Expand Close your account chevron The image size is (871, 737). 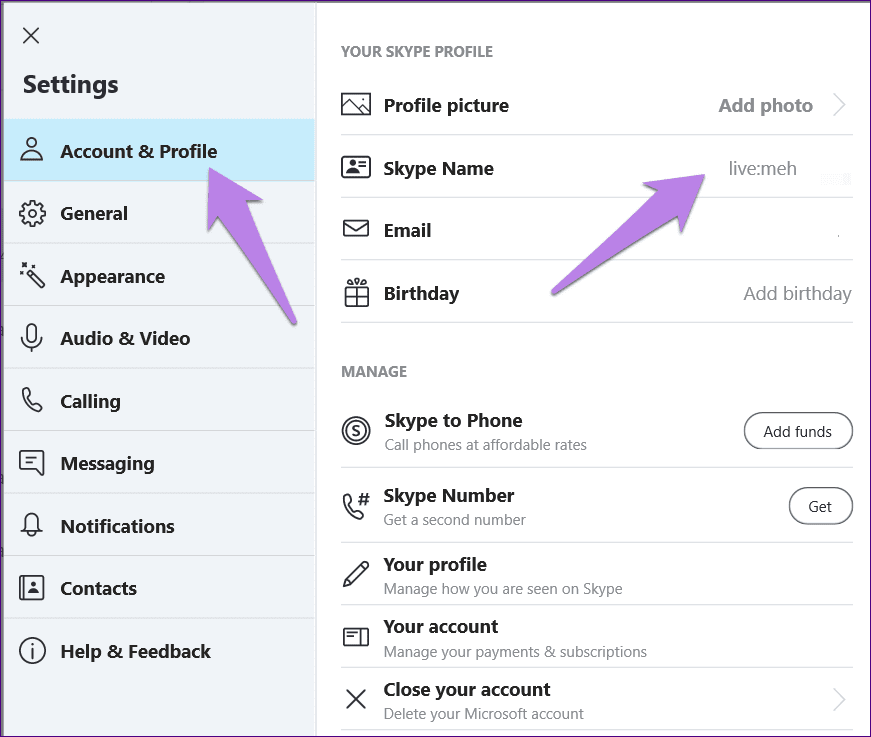(x=839, y=699)
